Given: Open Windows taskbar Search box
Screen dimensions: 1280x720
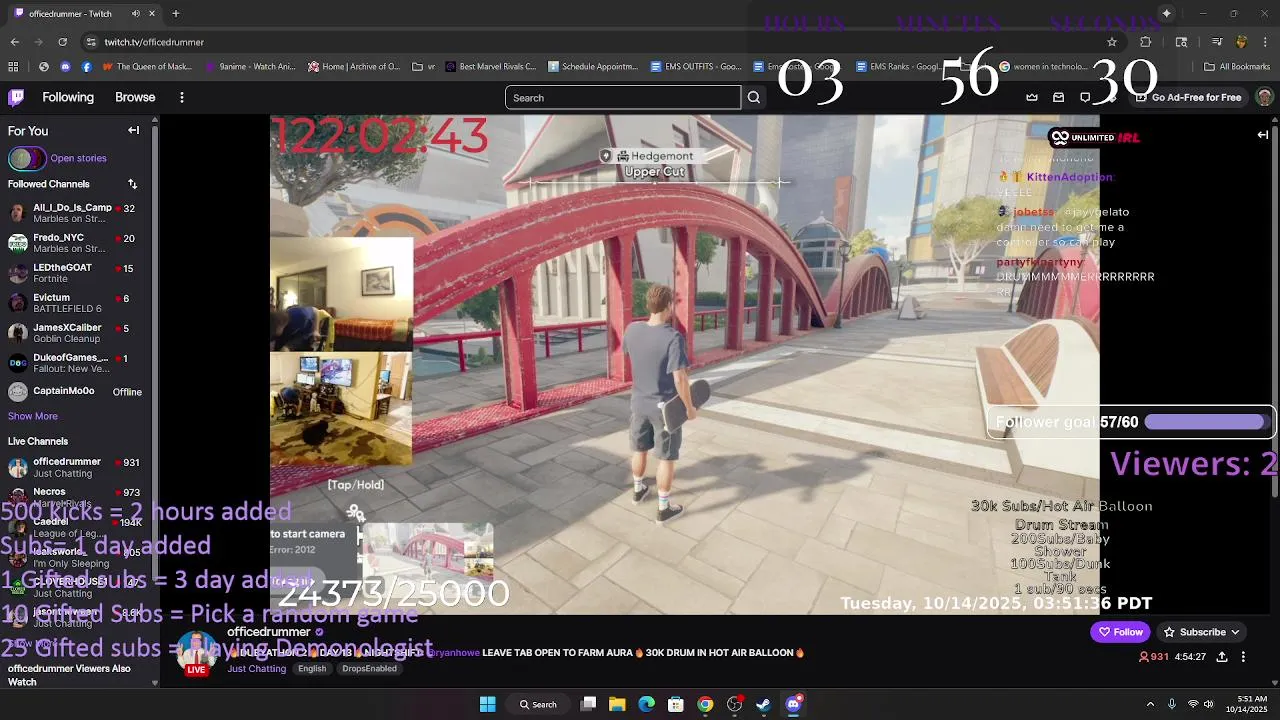Looking at the screenshot, I should [x=538, y=704].
